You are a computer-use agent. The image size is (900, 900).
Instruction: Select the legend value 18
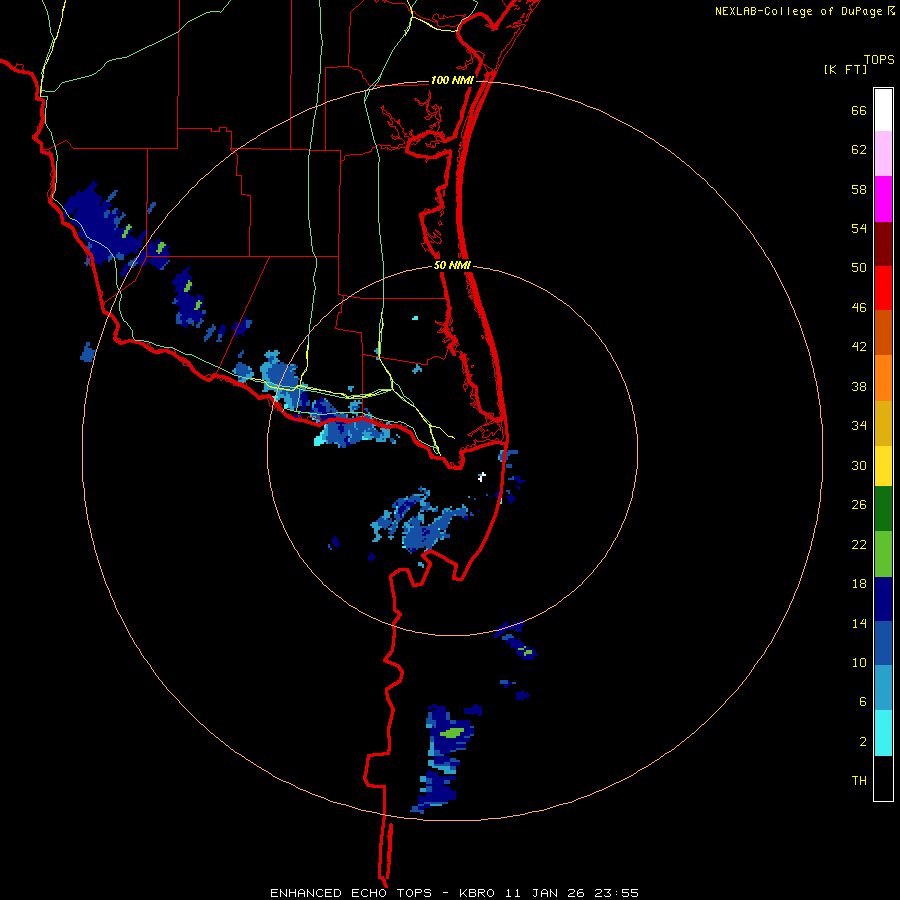[859, 584]
